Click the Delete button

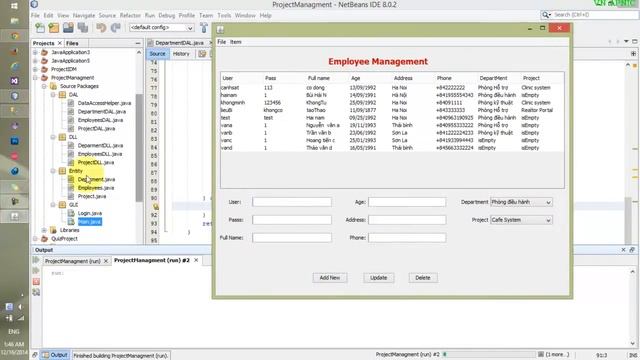(x=423, y=278)
